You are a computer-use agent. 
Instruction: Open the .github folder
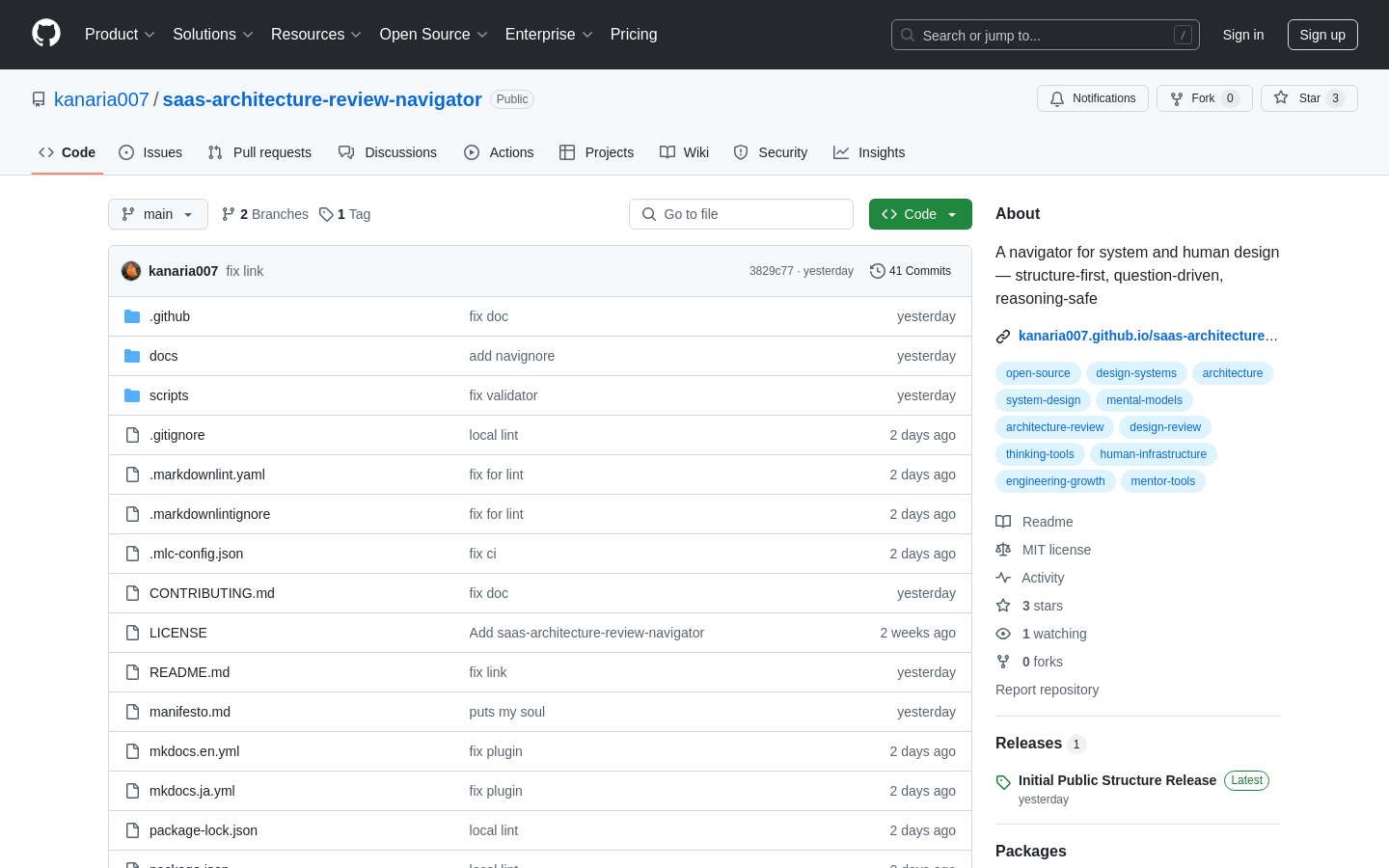click(x=170, y=316)
